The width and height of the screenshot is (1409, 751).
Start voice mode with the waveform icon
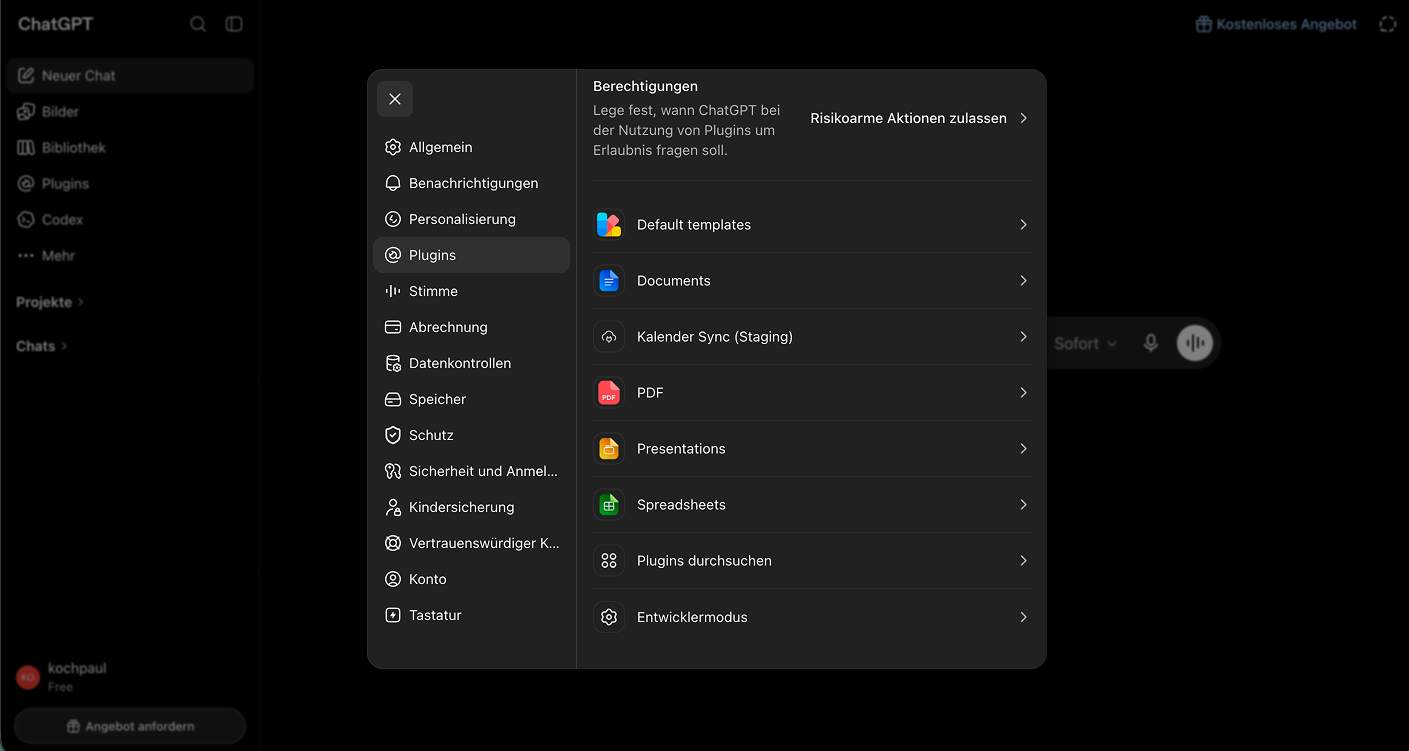point(1194,343)
